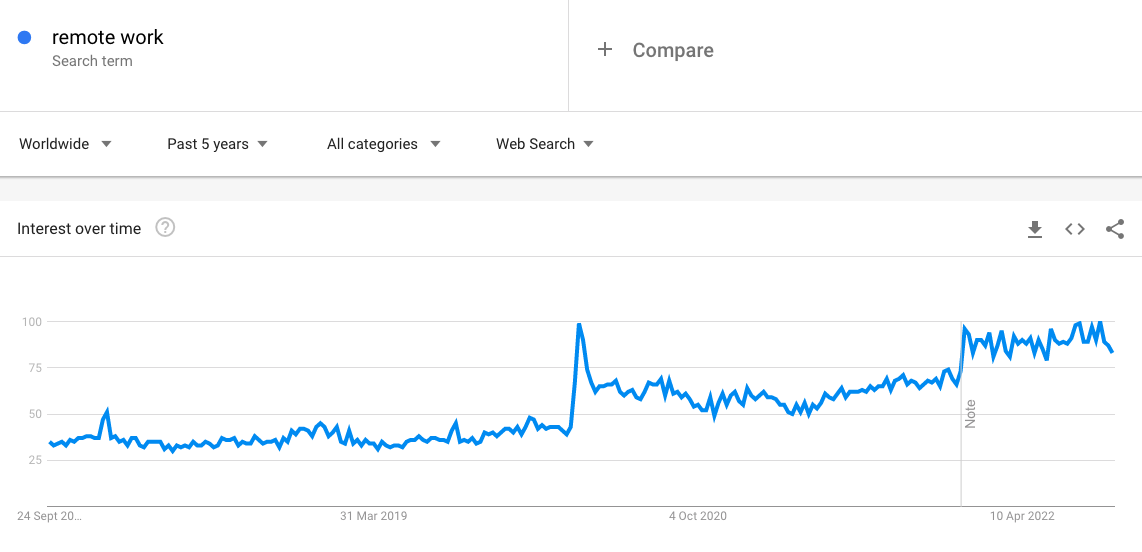Click the Interest over time heading
Image resolution: width=1142 pixels, height=552 pixels.
point(79,229)
